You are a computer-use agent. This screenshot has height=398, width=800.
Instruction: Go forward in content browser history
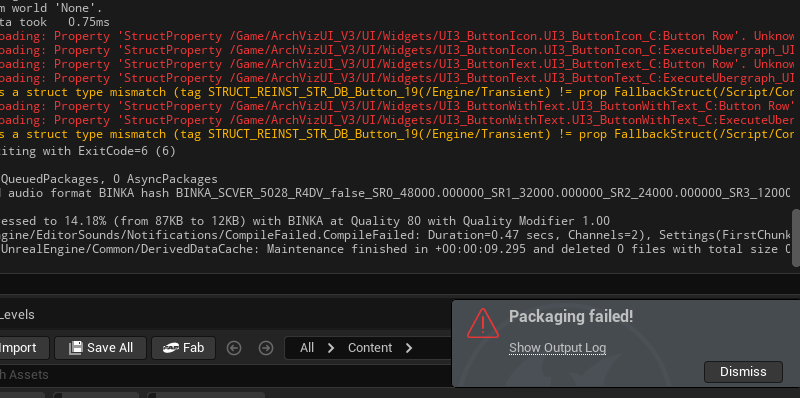(266, 348)
